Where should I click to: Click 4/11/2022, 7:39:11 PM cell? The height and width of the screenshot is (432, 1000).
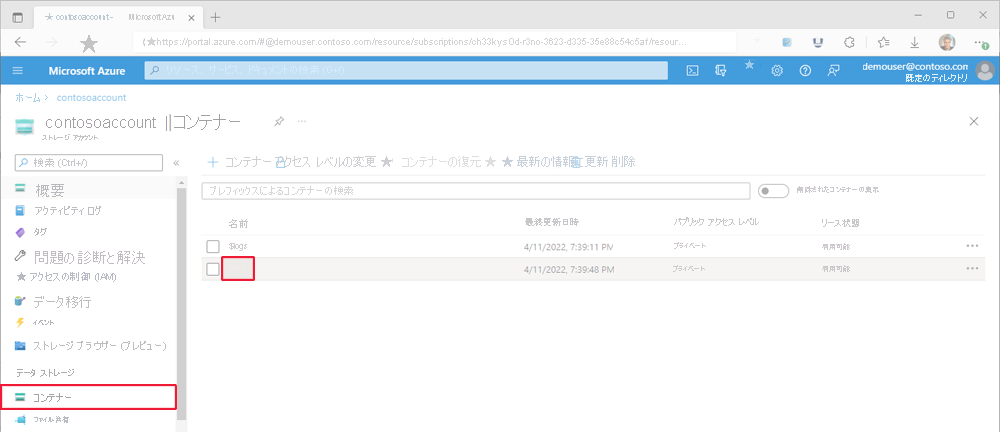[569, 246]
